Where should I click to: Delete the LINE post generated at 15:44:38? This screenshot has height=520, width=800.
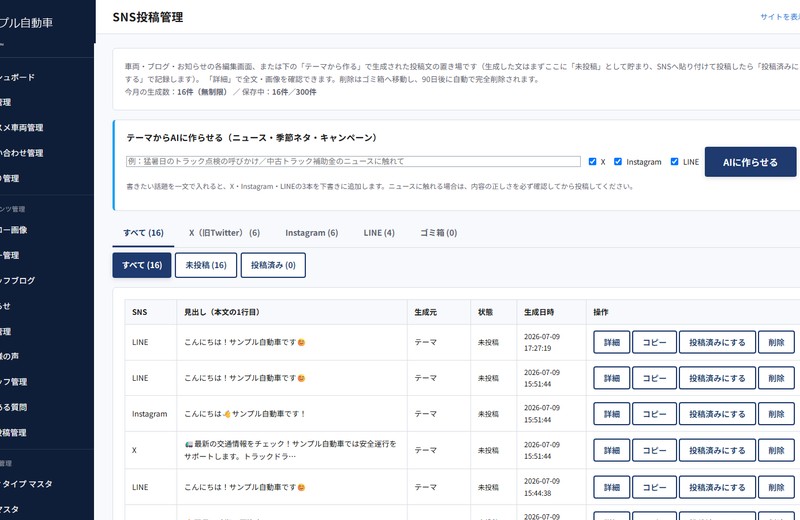point(776,487)
